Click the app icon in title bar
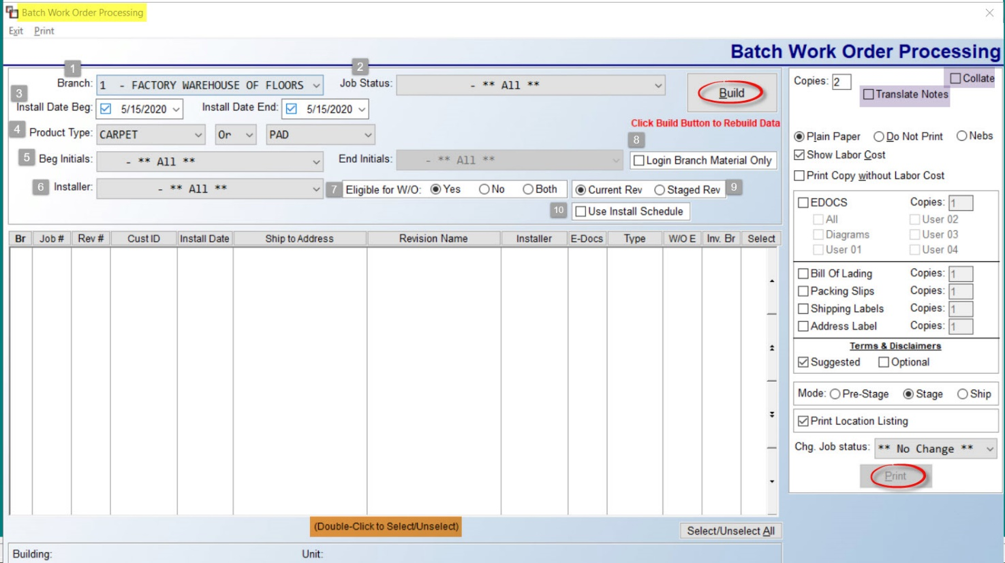The image size is (1005, 563). pyautogui.click(x=12, y=12)
